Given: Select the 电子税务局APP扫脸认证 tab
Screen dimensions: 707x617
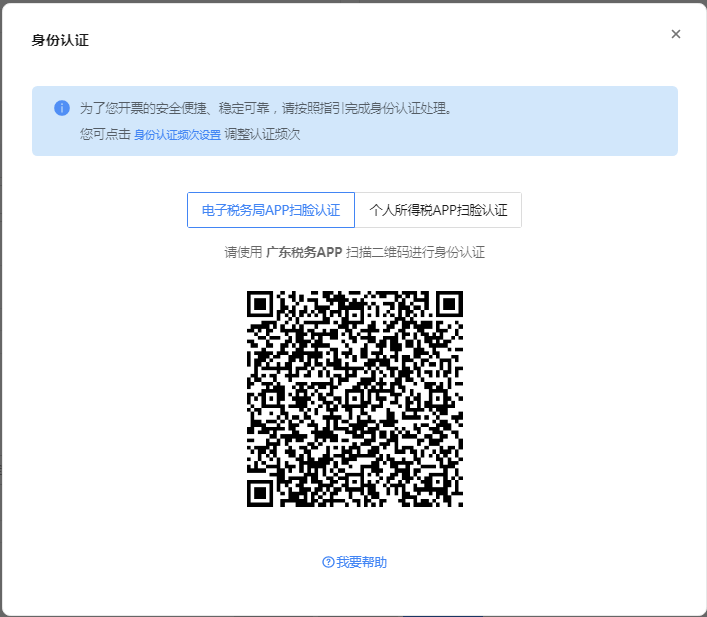Looking at the screenshot, I should point(271,210).
